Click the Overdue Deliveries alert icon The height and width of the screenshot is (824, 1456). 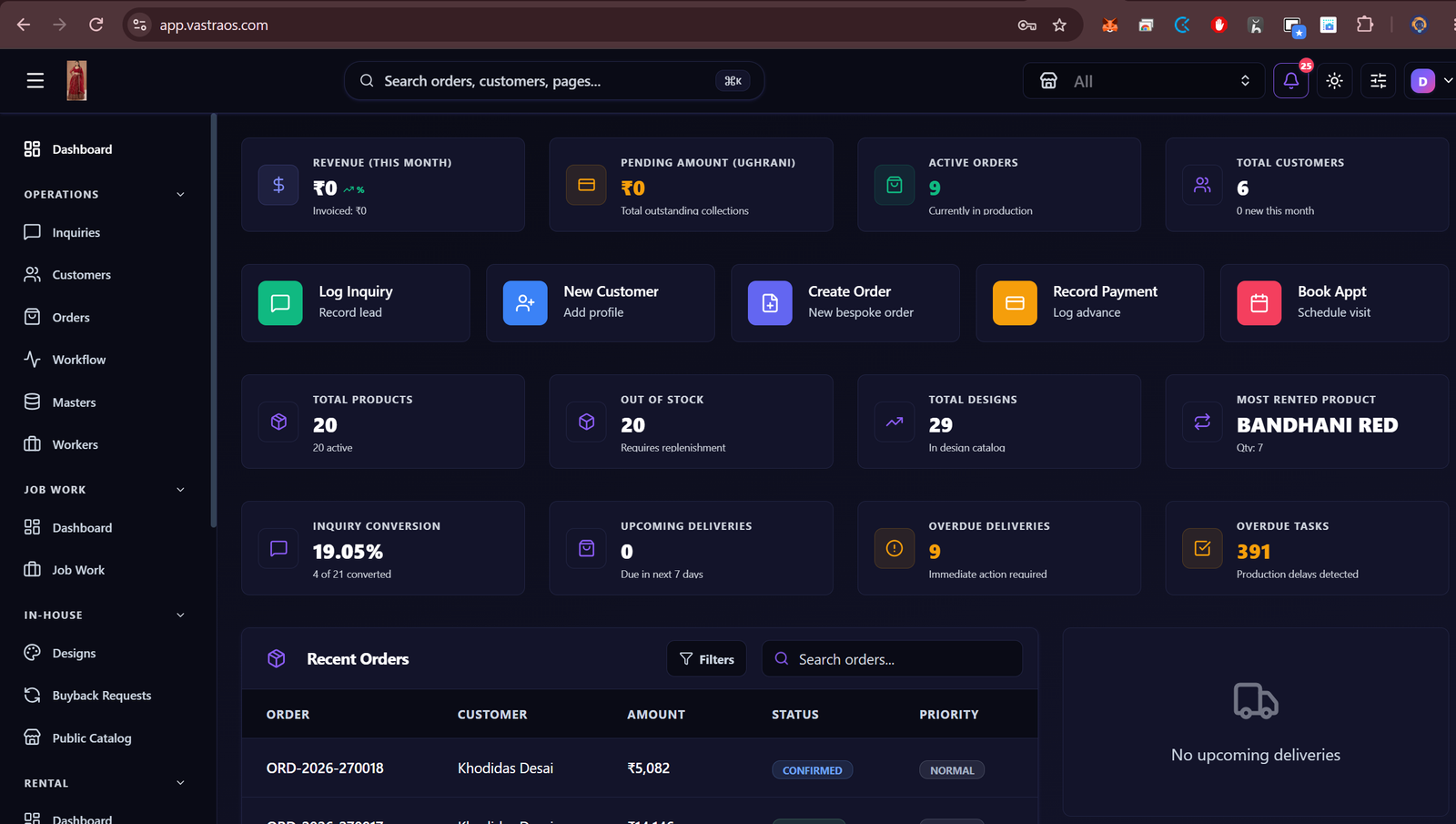[895, 548]
